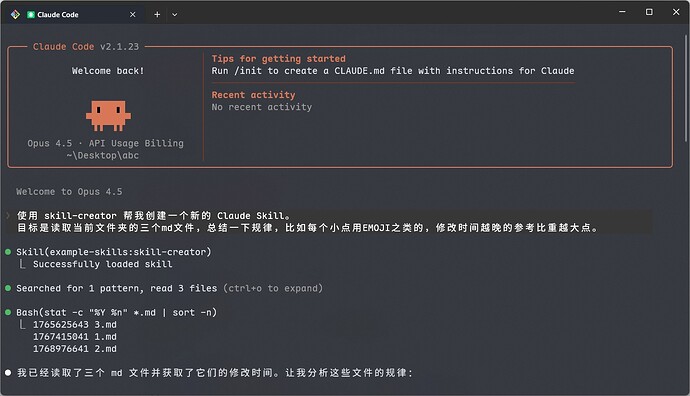Maximize the terminal window

point(649,12)
